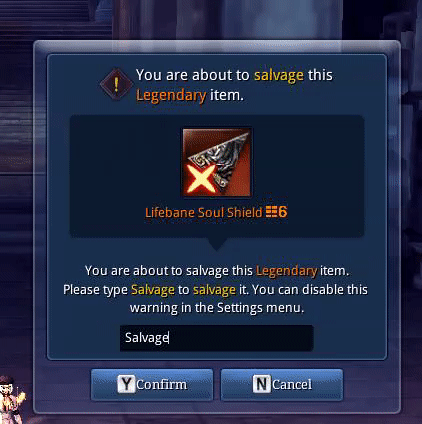422x424 pixels.
Task: Click the yellow salvage word in heading
Action: click(279, 76)
